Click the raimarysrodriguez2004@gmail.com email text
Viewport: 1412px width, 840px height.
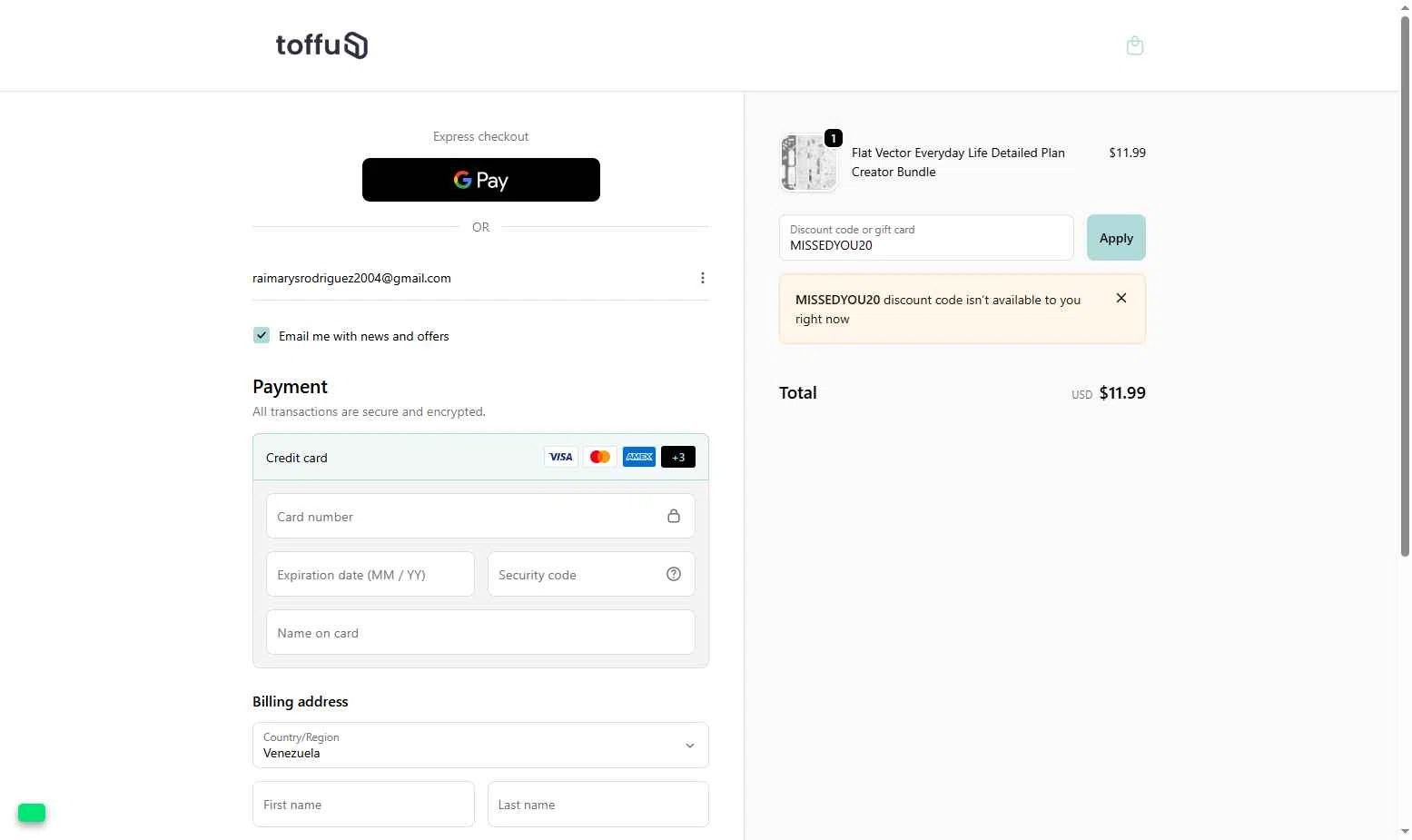(351, 278)
